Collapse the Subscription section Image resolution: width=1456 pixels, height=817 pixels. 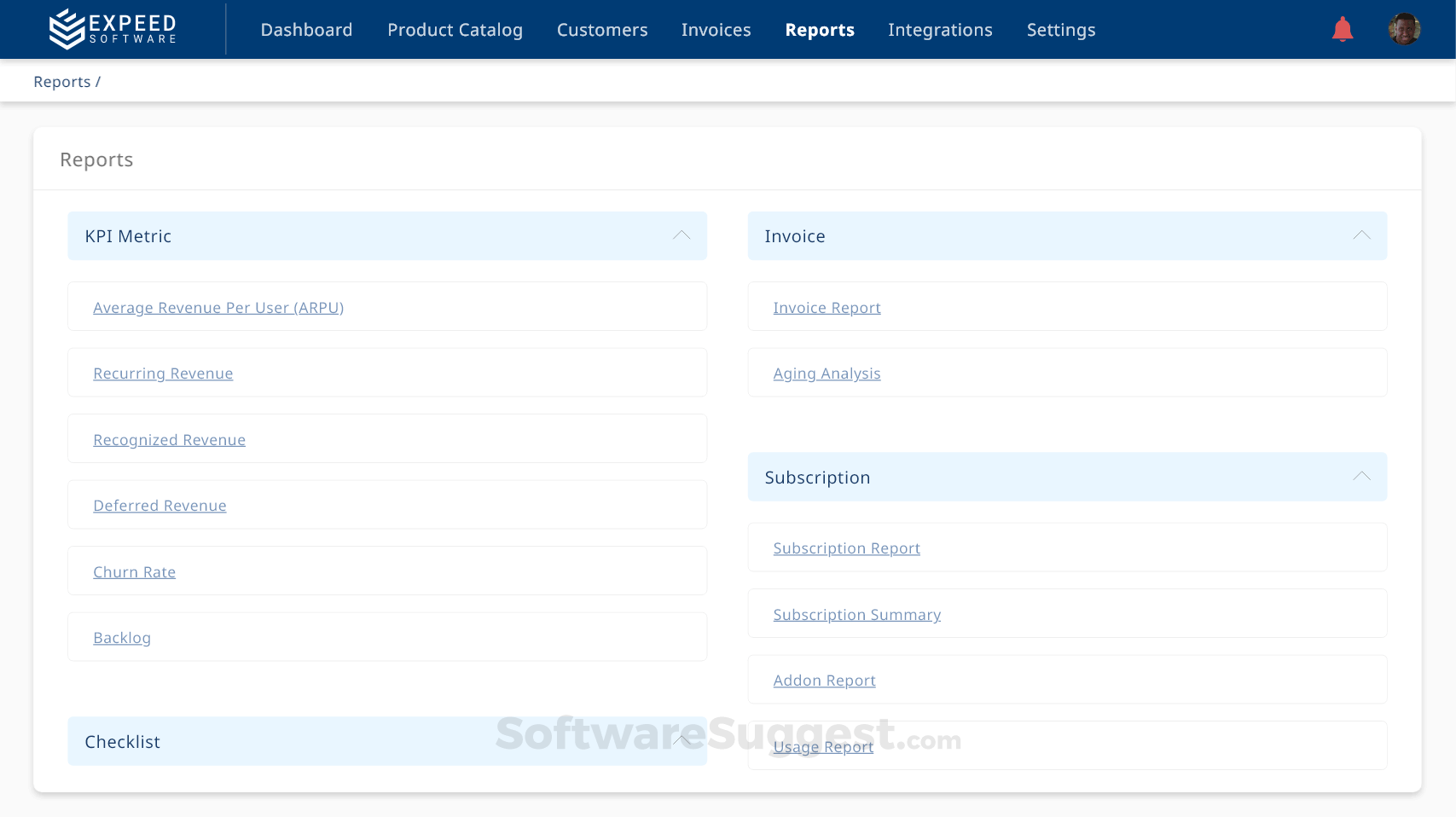point(1361,476)
